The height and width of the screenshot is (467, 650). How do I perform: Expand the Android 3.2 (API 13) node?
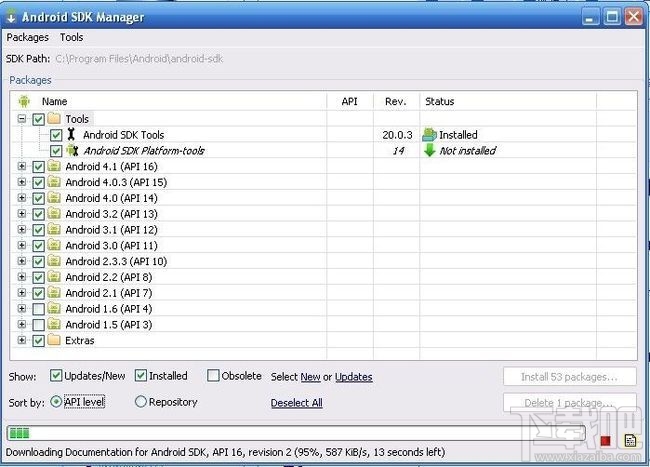[22, 213]
